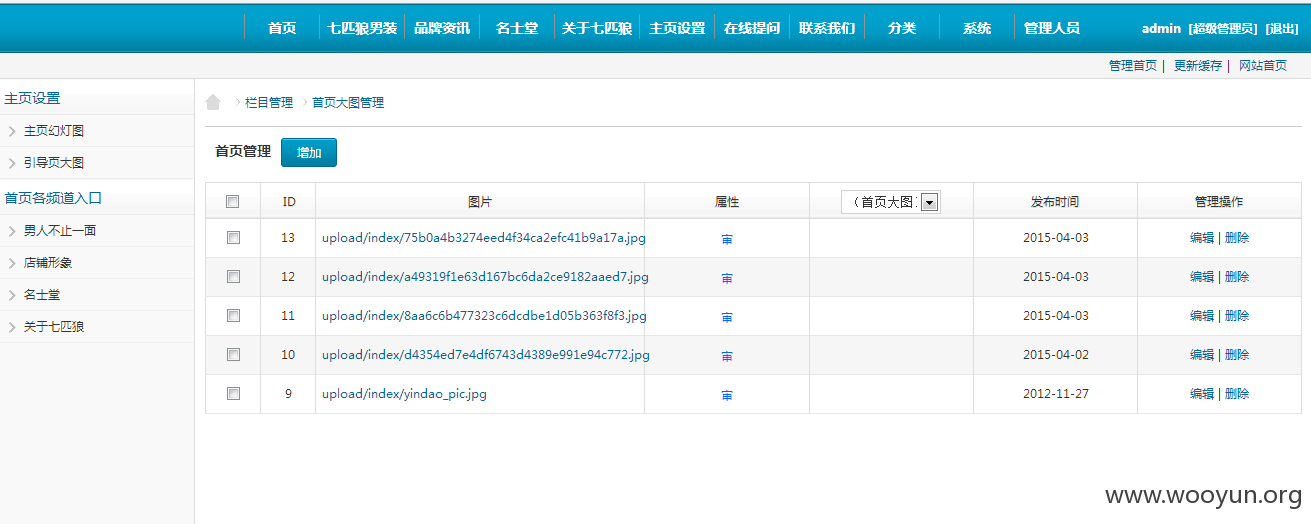Check the checkbox for row ID 9

pyautogui.click(x=233, y=393)
